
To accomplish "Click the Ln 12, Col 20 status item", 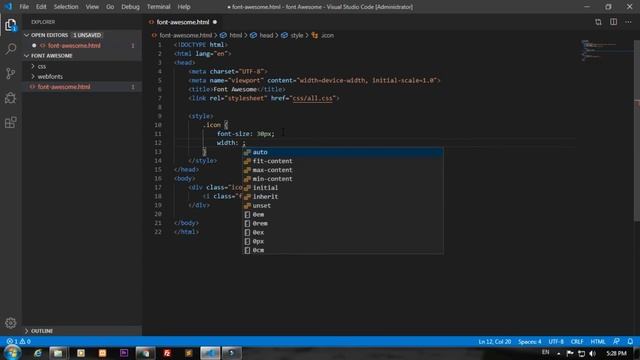I will [494, 342].
